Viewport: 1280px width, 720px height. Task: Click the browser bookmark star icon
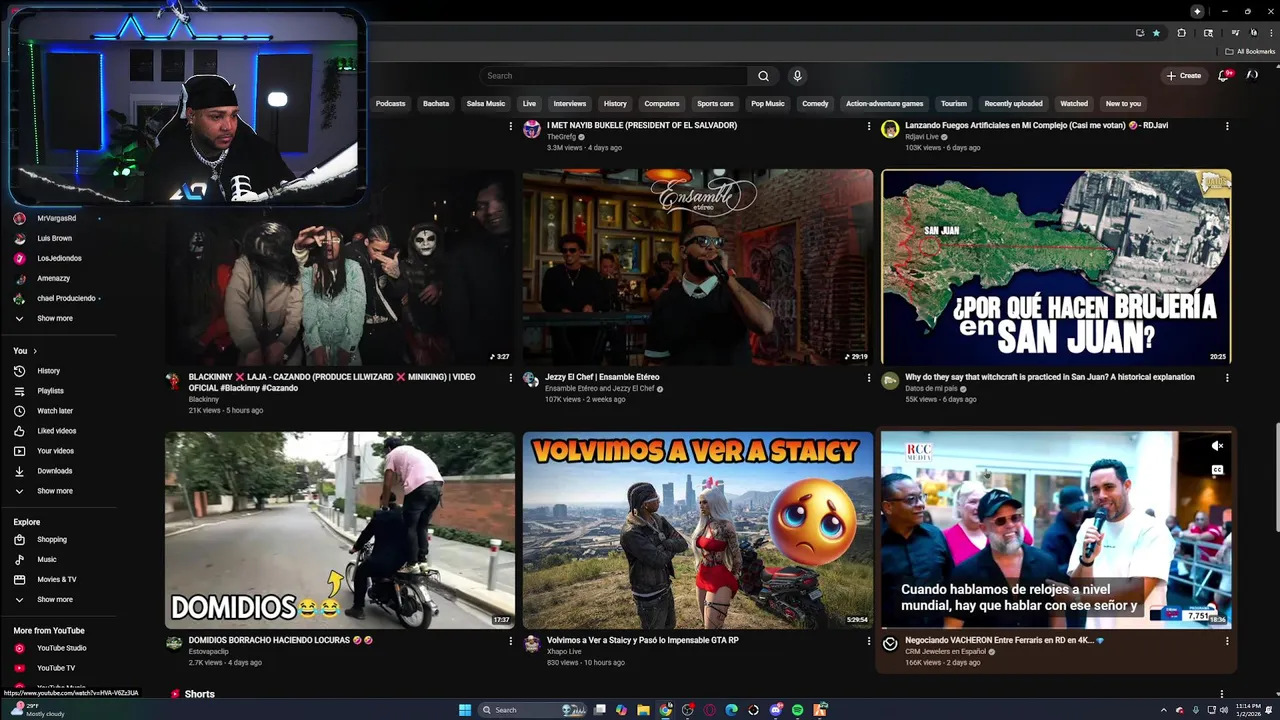pos(1157,33)
